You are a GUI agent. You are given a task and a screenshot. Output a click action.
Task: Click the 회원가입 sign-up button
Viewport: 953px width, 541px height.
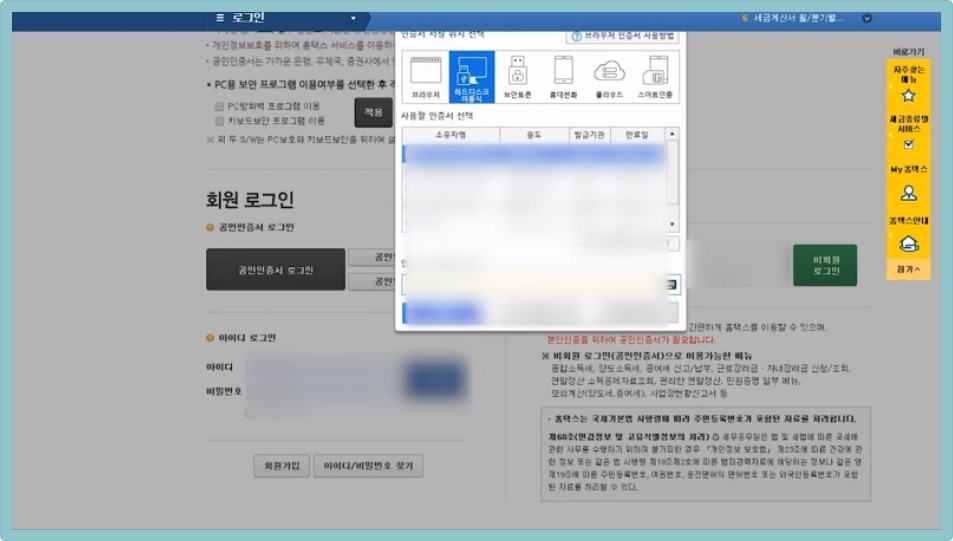click(281, 466)
